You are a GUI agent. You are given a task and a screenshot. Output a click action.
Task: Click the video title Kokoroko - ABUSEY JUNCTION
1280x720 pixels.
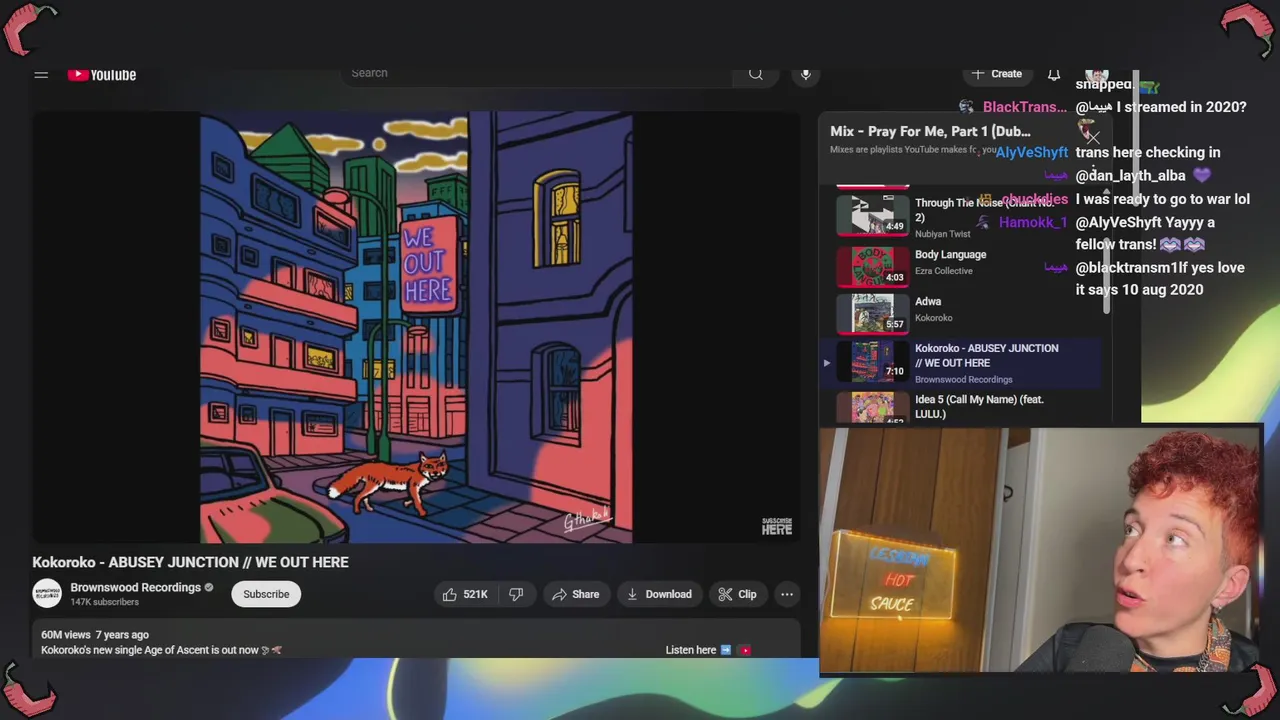click(x=190, y=562)
